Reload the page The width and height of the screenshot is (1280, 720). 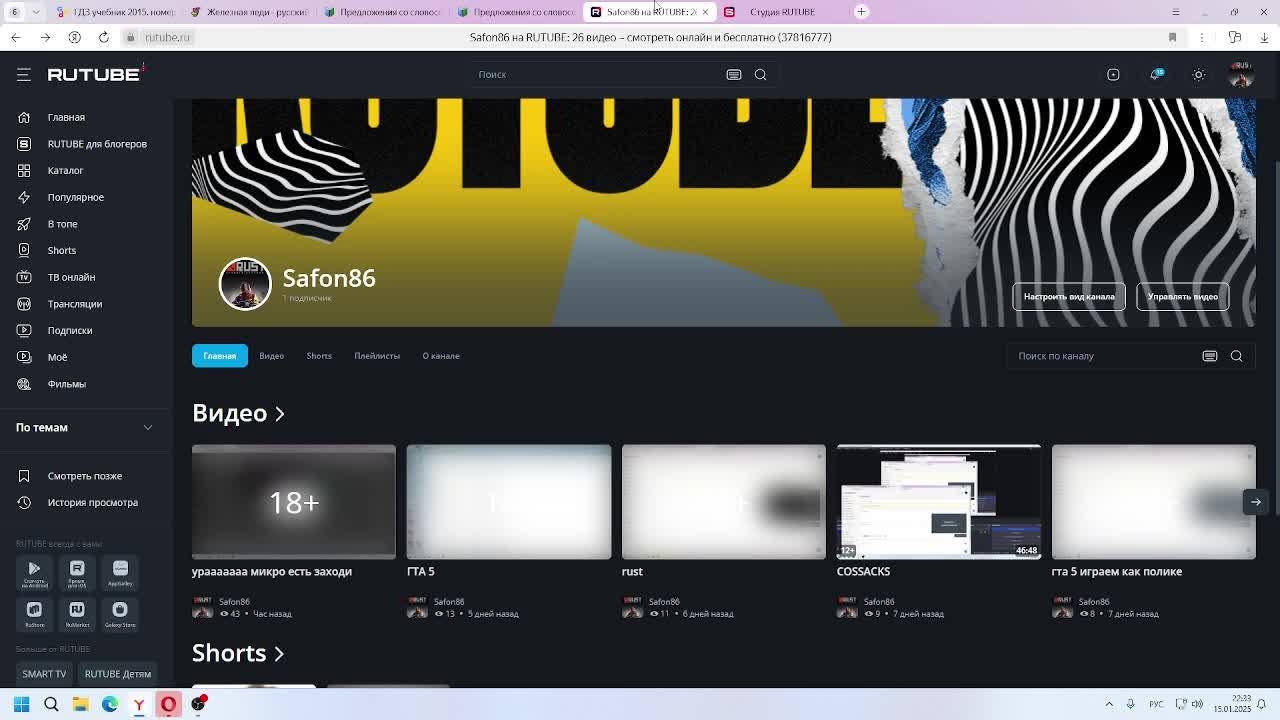click(104, 37)
